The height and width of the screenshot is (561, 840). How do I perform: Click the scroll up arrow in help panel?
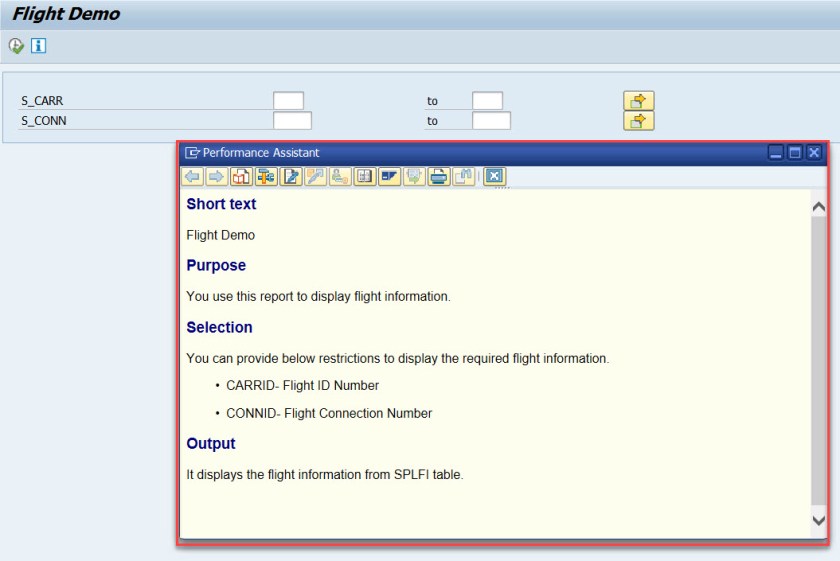(x=819, y=206)
